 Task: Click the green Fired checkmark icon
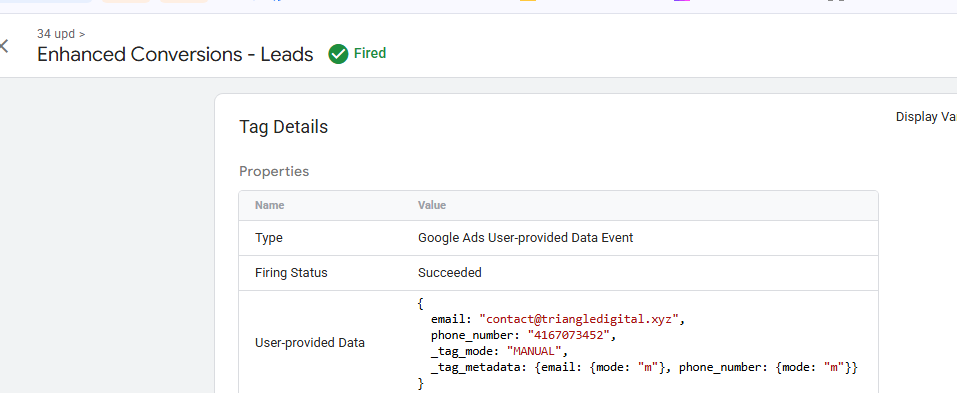coord(338,54)
